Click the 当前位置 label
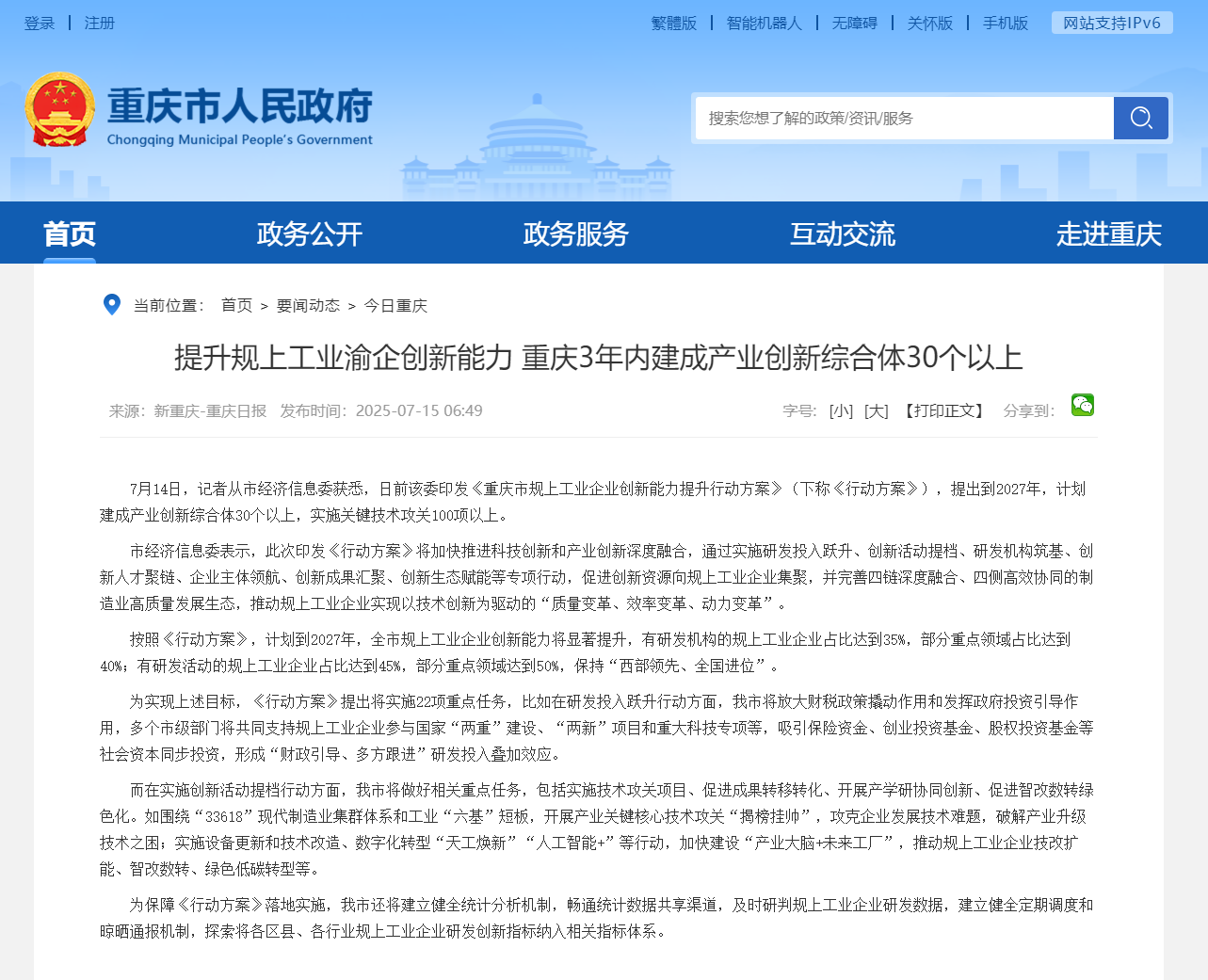Screen dimensions: 1208x980 (x=169, y=305)
